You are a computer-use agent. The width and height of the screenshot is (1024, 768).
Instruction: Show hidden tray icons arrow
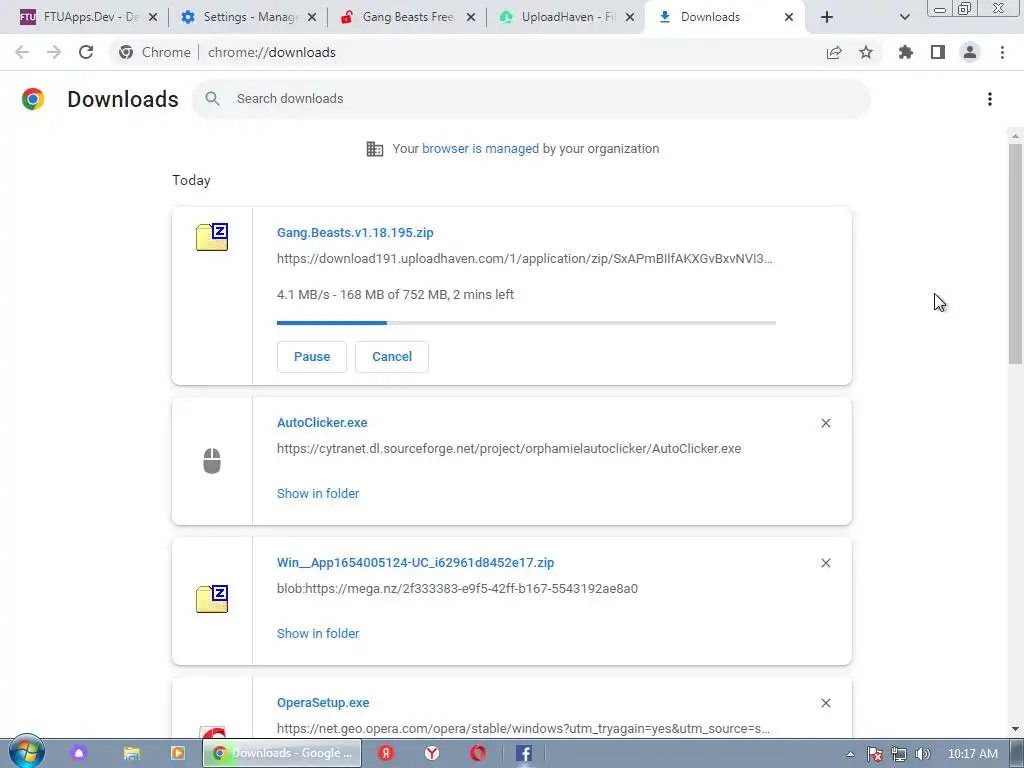(850, 754)
